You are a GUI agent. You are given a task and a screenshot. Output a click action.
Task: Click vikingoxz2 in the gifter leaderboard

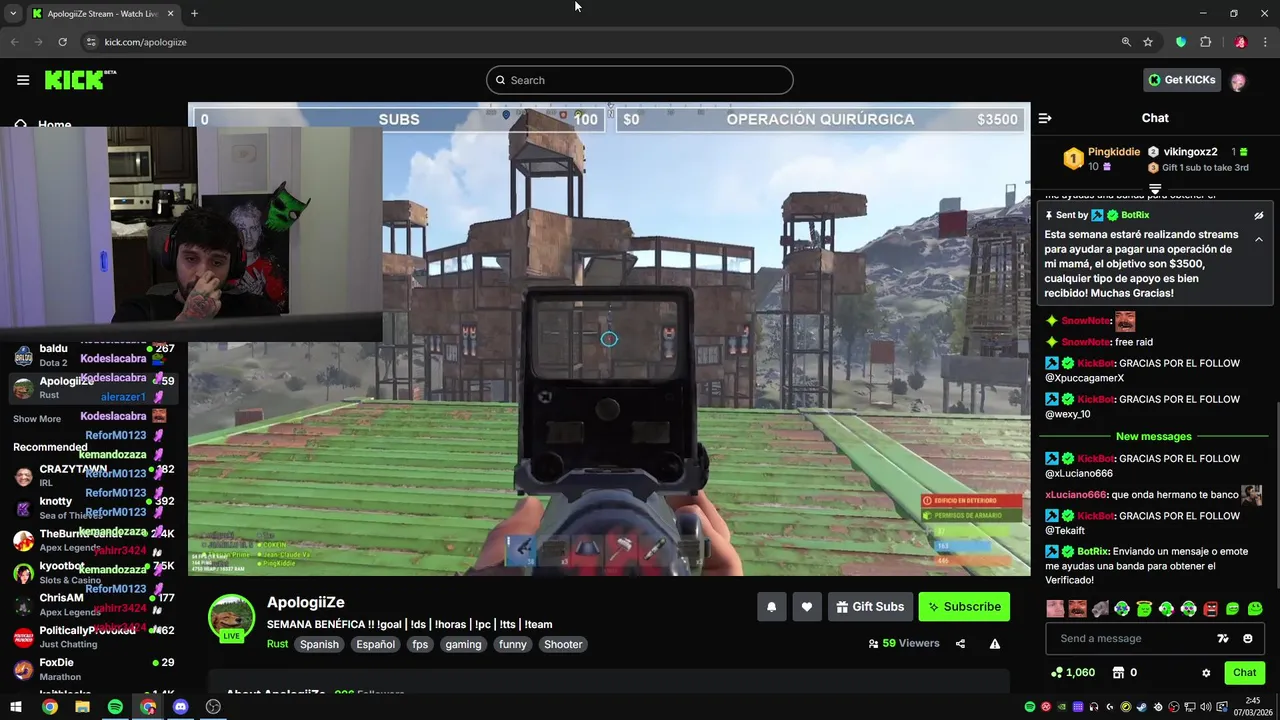point(1190,152)
